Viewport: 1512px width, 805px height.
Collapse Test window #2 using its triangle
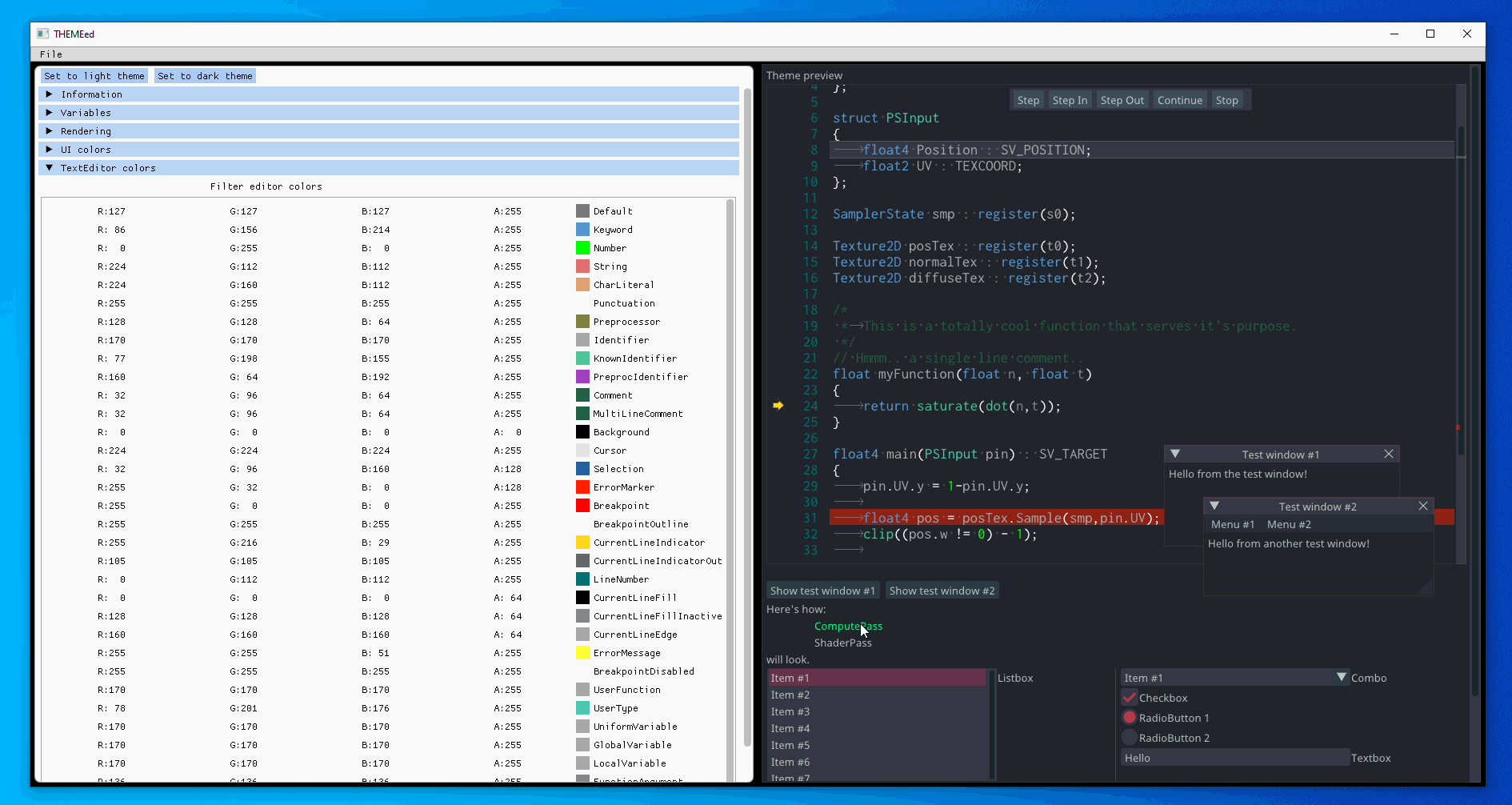coord(1214,506)
